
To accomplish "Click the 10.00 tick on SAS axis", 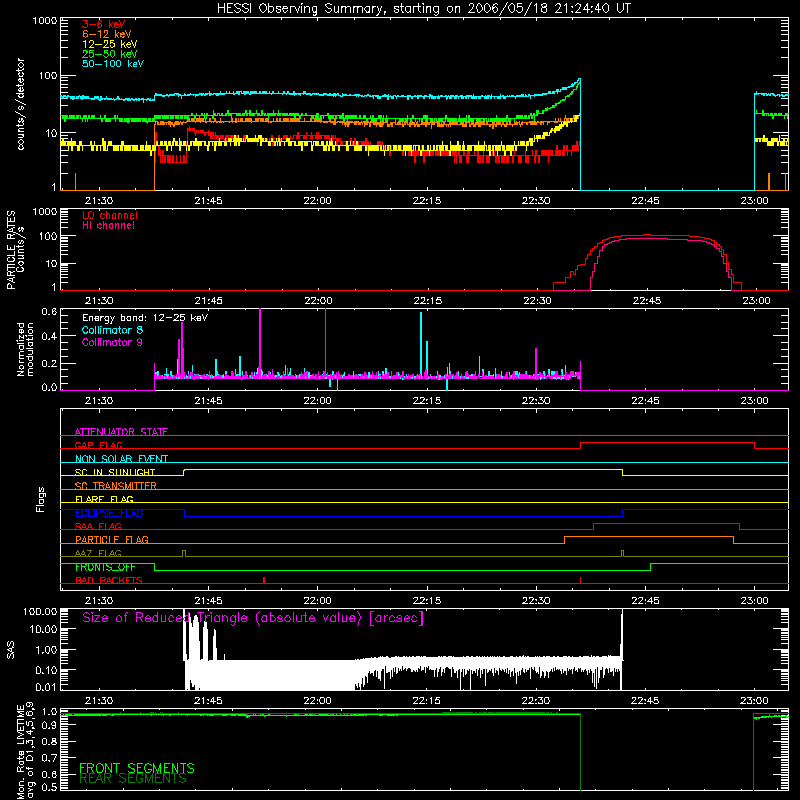I will pyautogui.click(x=43, y=629).
